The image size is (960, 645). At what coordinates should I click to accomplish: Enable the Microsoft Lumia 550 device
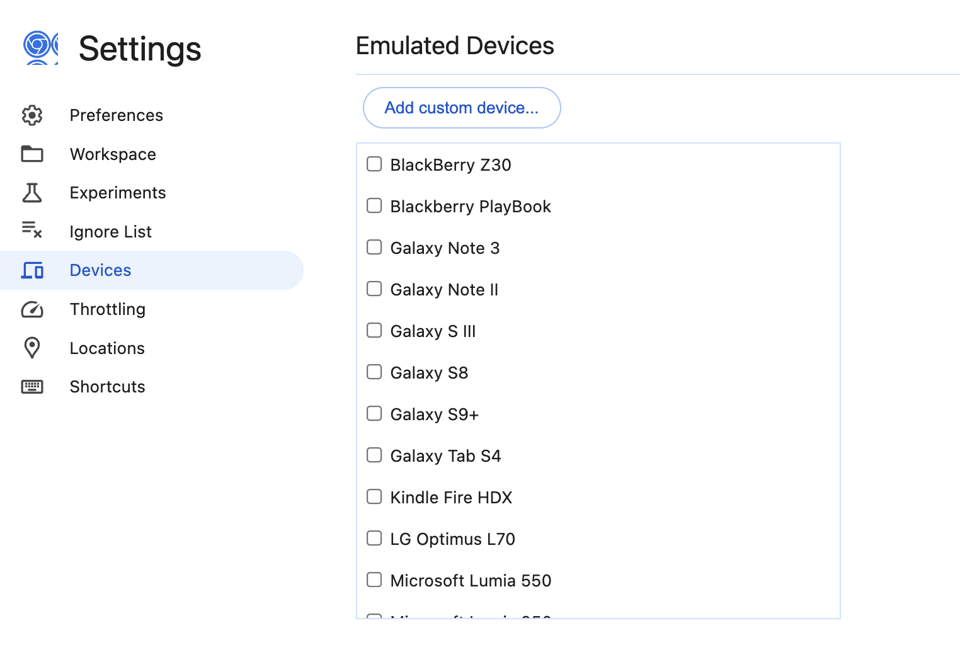click(x=374, y=579)
